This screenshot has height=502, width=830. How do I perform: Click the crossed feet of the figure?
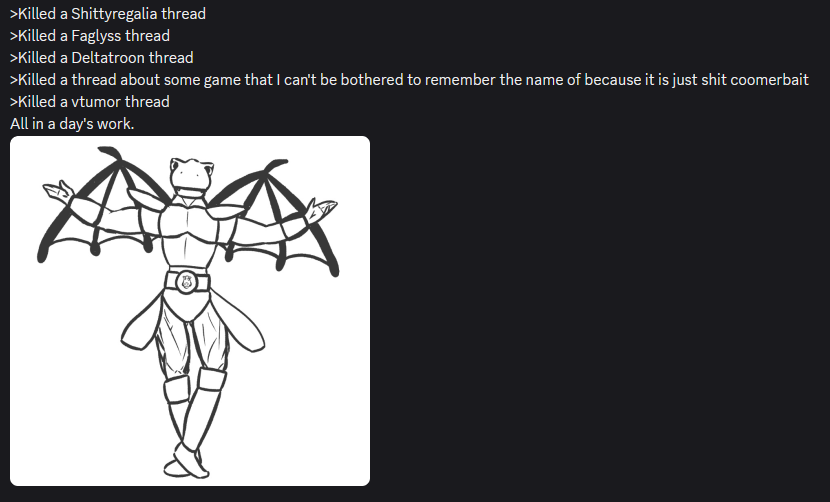click(x=187, y=461)
